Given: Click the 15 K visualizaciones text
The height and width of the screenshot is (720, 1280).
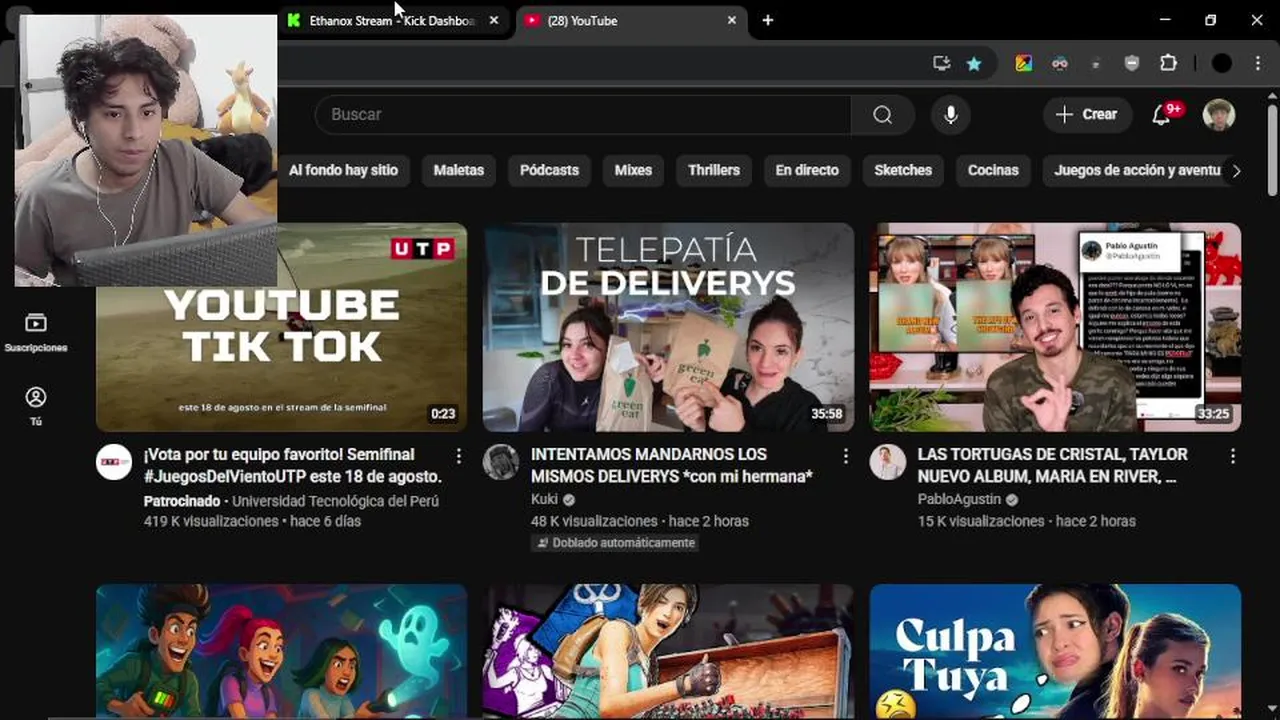Looking at the screenshot, I should click(981, 521).
